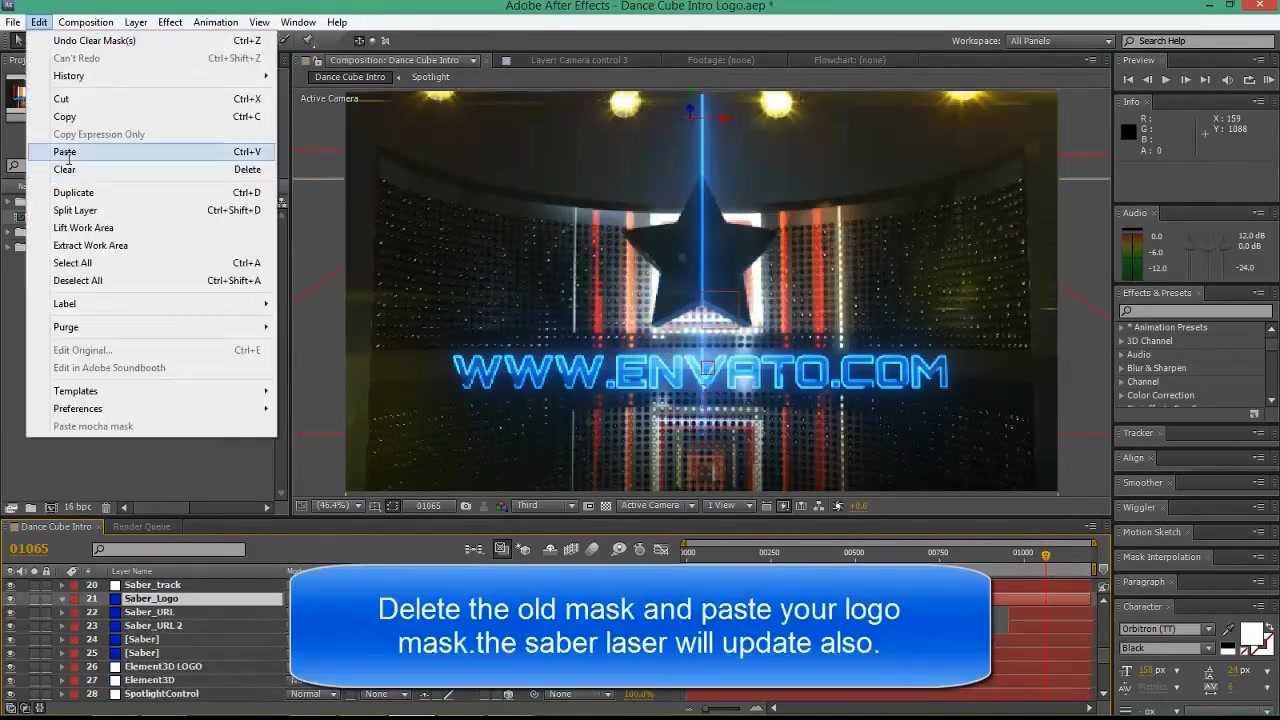This screenshot has width=1280, height=720.
Task: Hide the Saber_Logo layer via eye icon
Action: point(10,599)
